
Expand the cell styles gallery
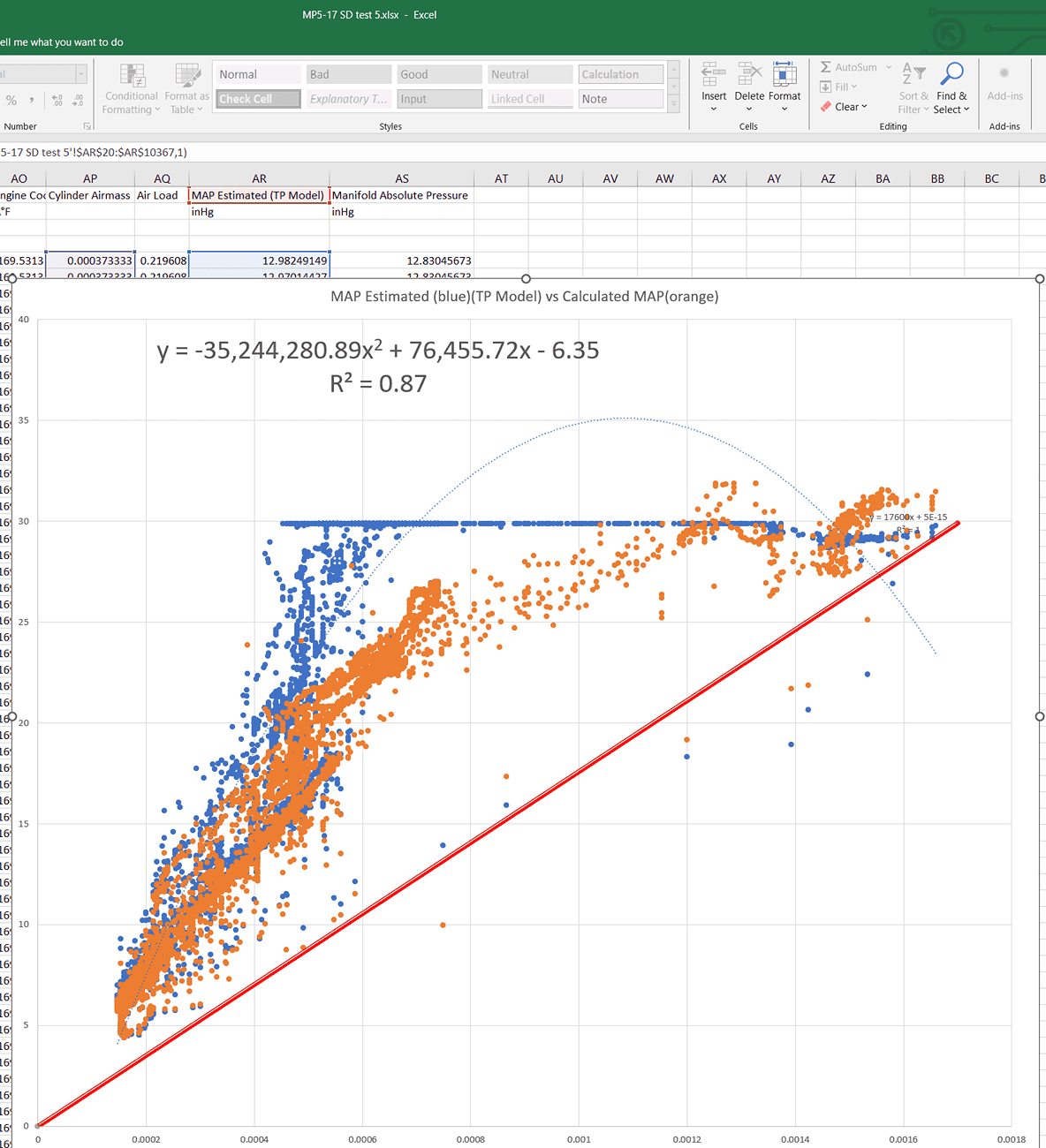(x=674, y=104)
